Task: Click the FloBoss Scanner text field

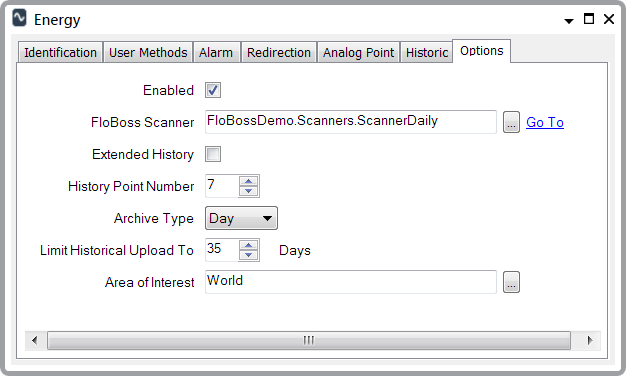Action: [x=351, y=122]
